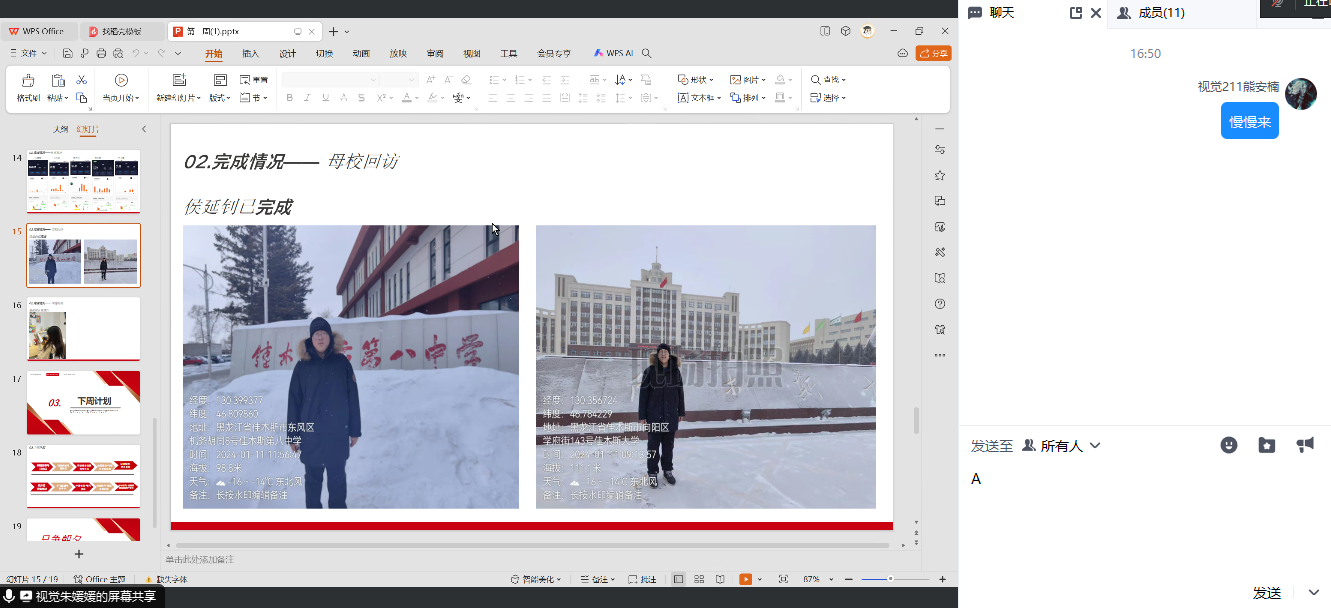This screenshot has width=1331, height=608.
Task: Click the 发送 send button in chat
Action: (x=1267, y=593)
